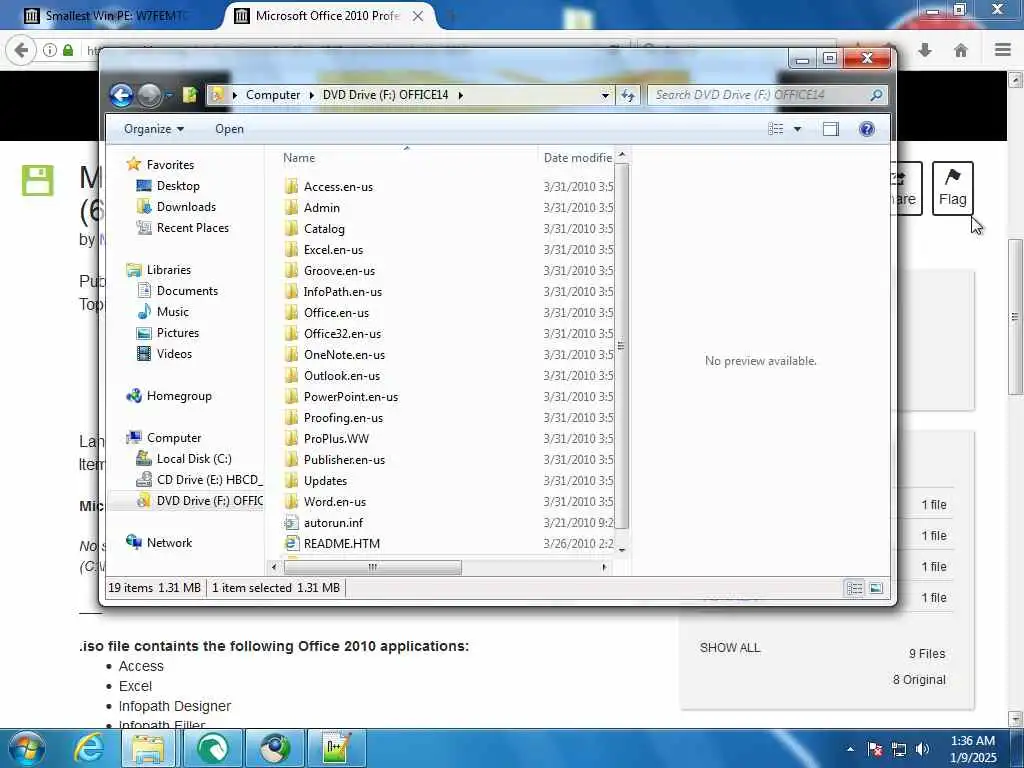Image resolution: width=1024 pixels, height=768 pixels.
Task: Select the Access.en-us folder icon
Action: (x=291, y=187)
